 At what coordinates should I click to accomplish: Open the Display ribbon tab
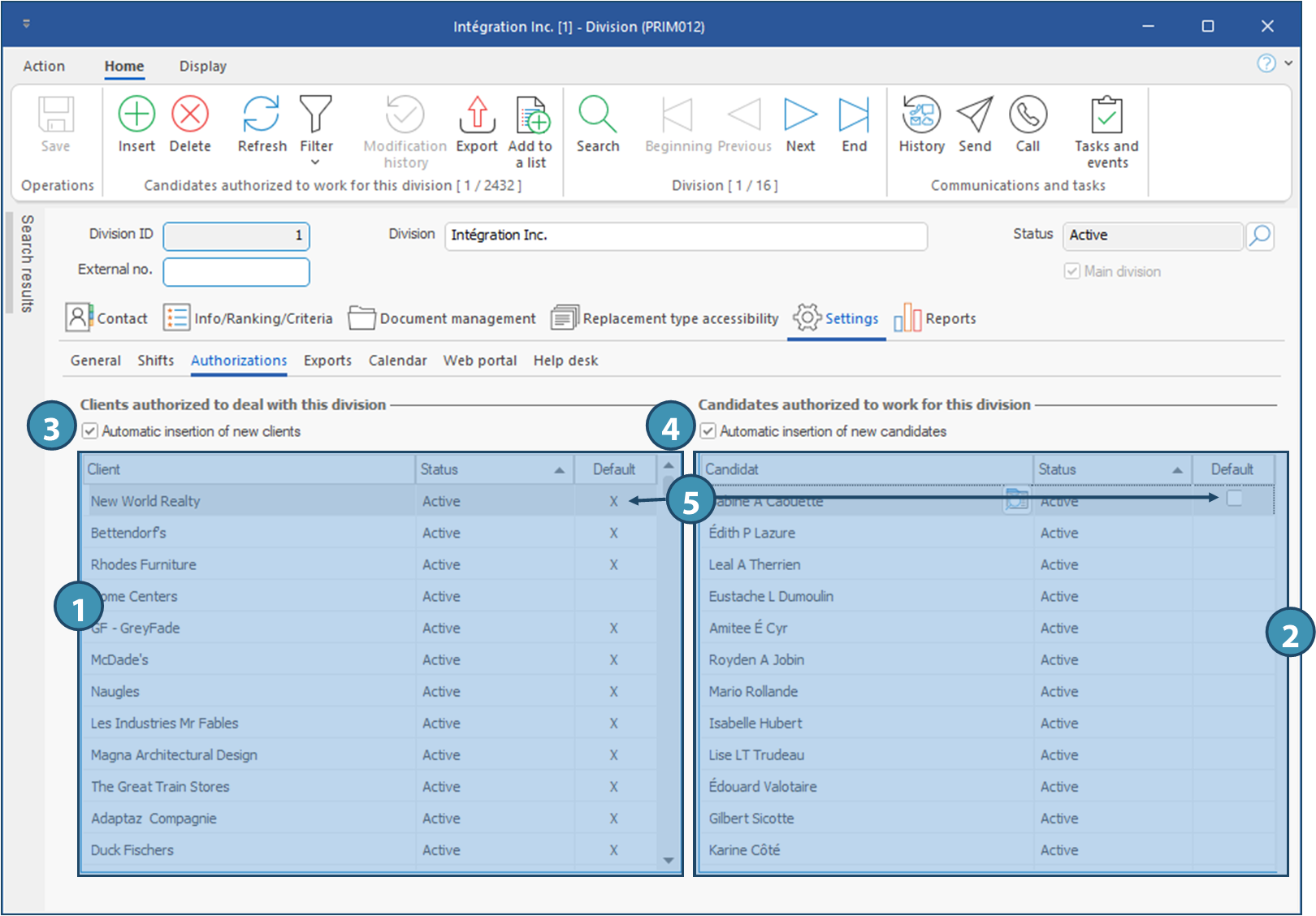tap(202, 67)
